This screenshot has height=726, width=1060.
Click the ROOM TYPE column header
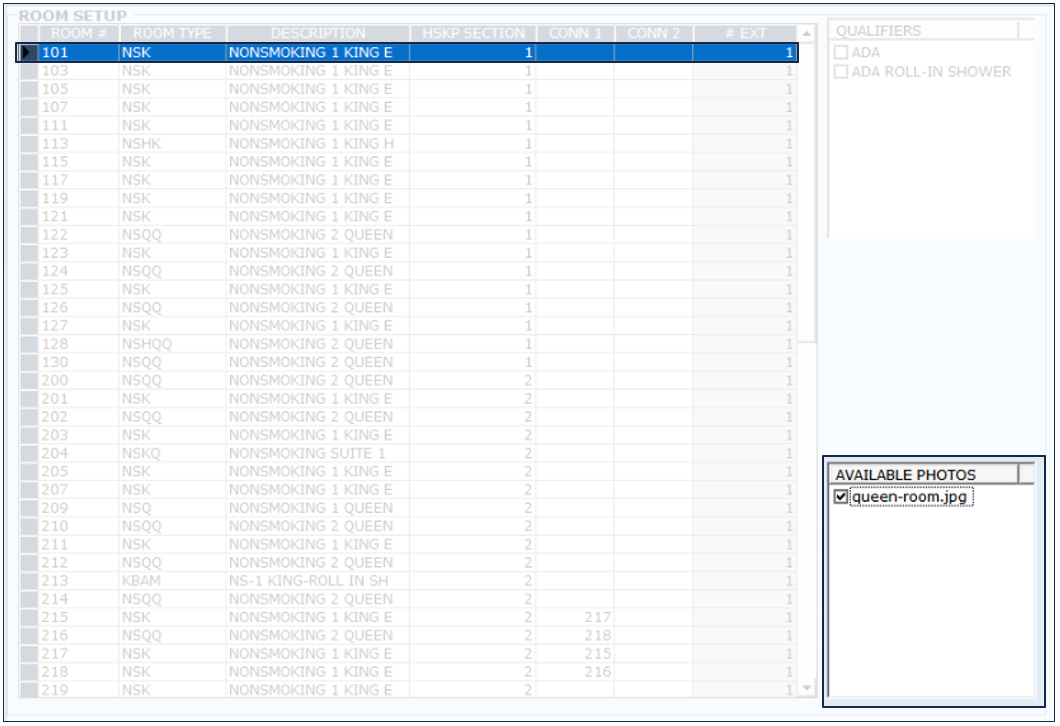(172, 34)
